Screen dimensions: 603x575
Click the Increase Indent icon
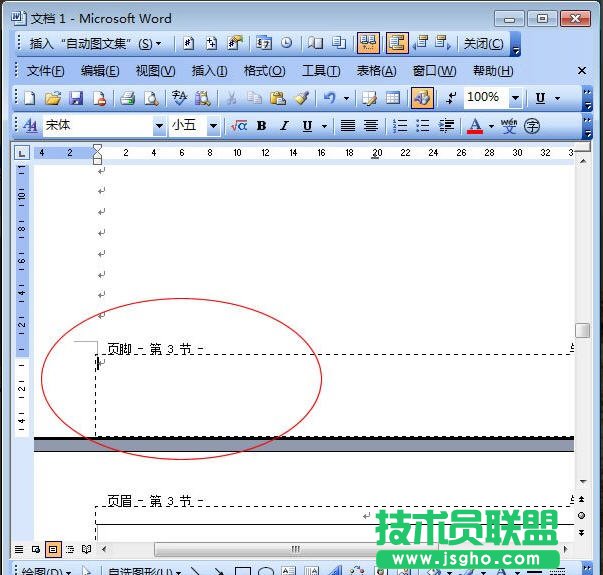point(446,125)
